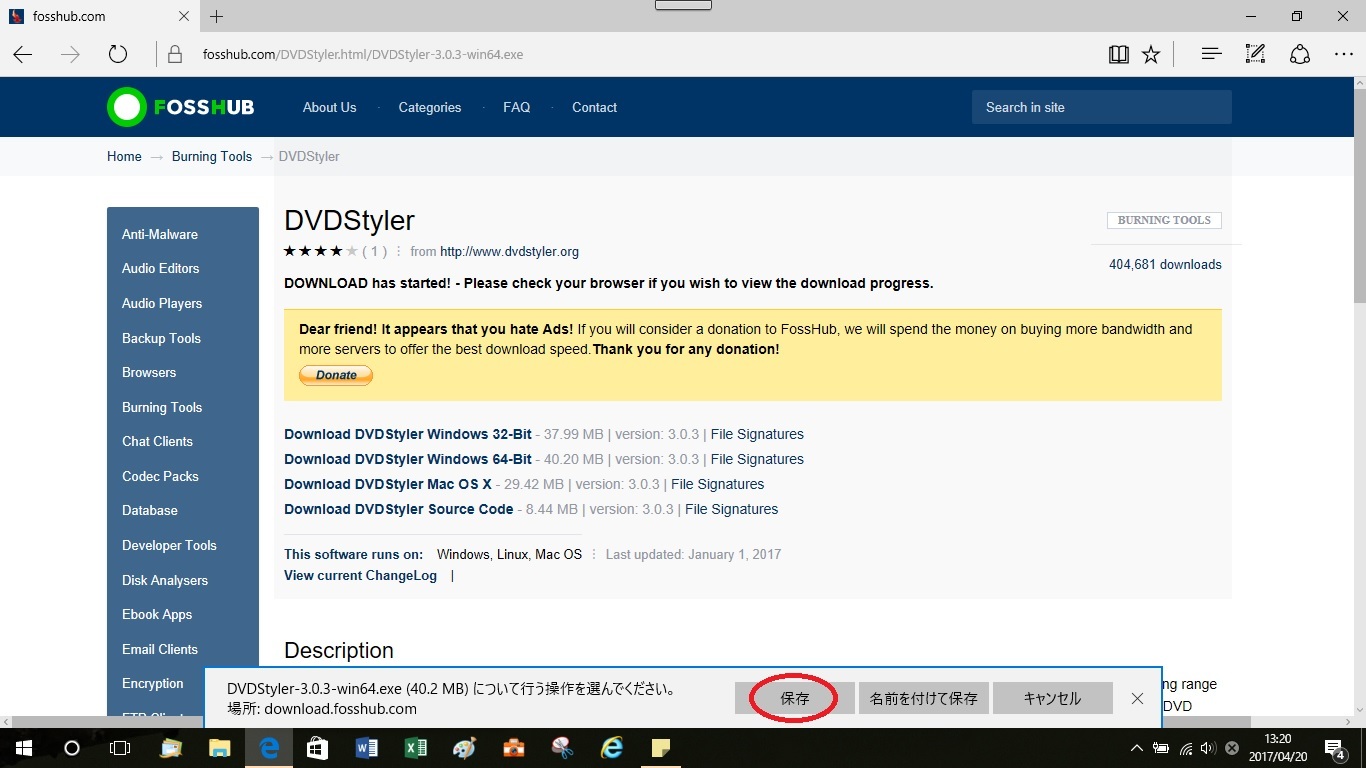Dismiss the download notification bar
This screenshot has width=1366, height=768.
click(x=1137, y=699)
